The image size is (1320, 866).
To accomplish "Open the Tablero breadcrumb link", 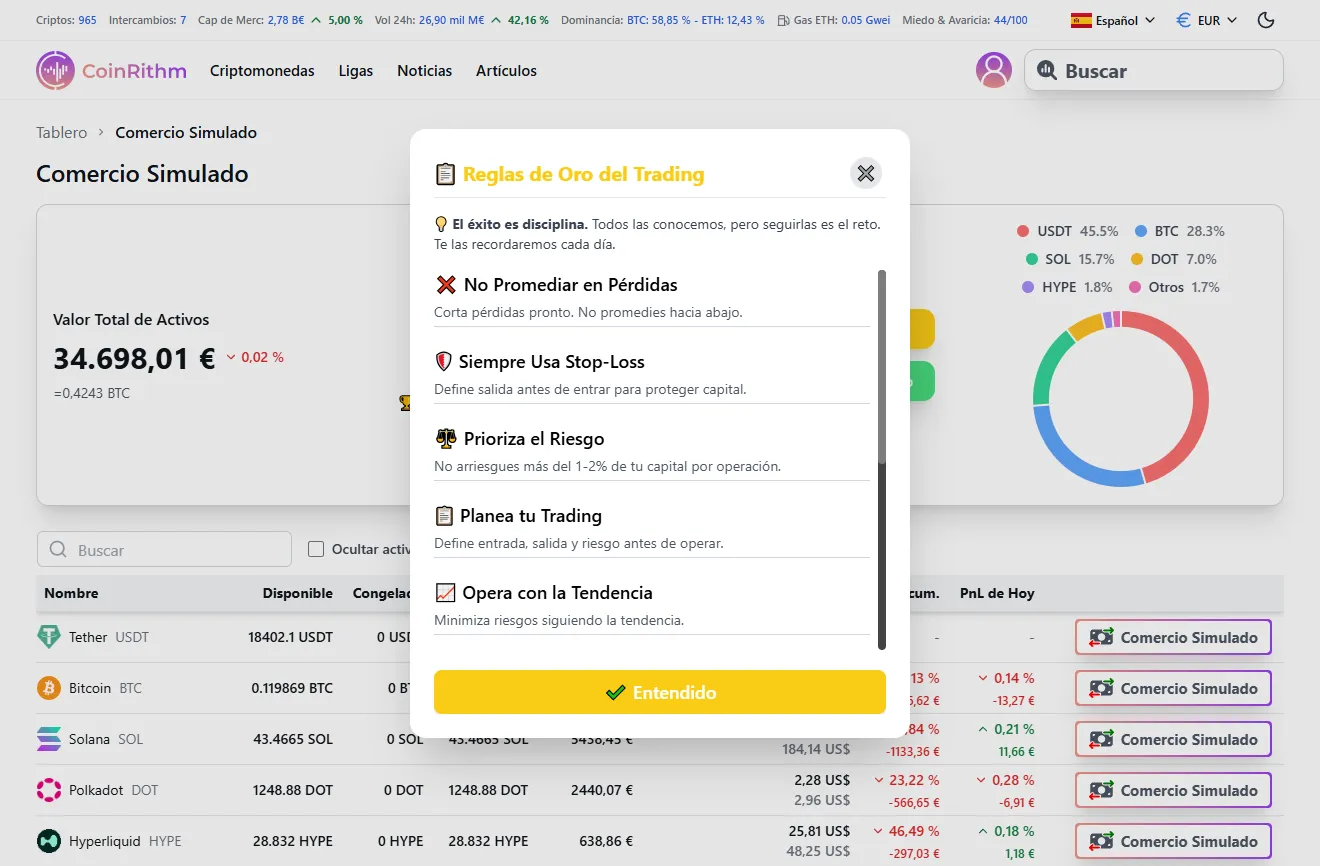I will click(61, 132).
